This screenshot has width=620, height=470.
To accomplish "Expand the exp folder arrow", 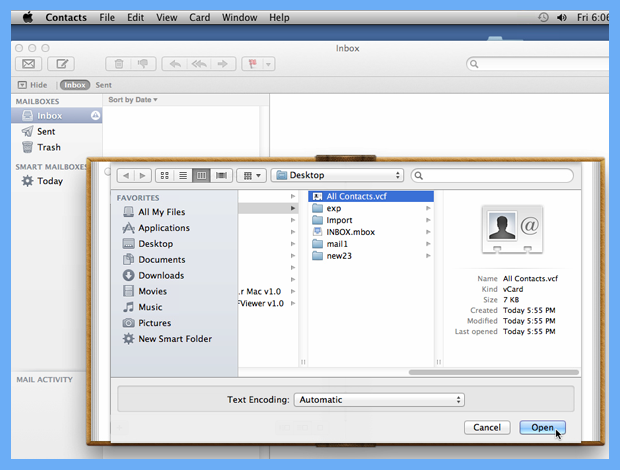I will (x=428, y=208).
